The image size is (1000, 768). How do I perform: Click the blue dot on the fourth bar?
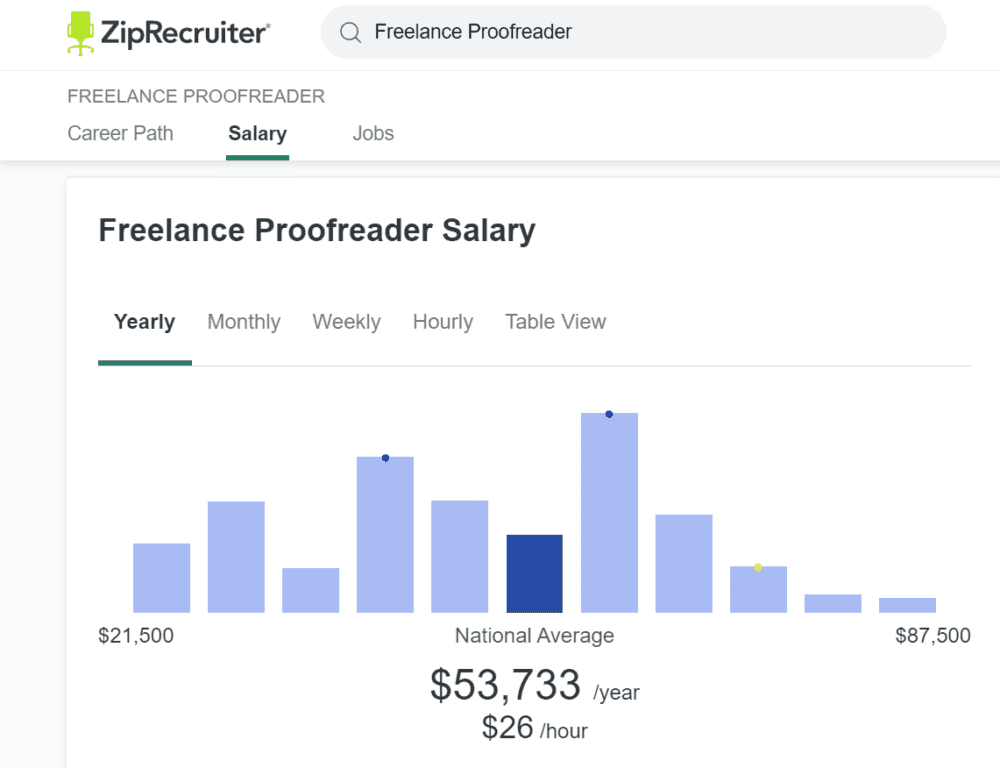pos(385,458)
